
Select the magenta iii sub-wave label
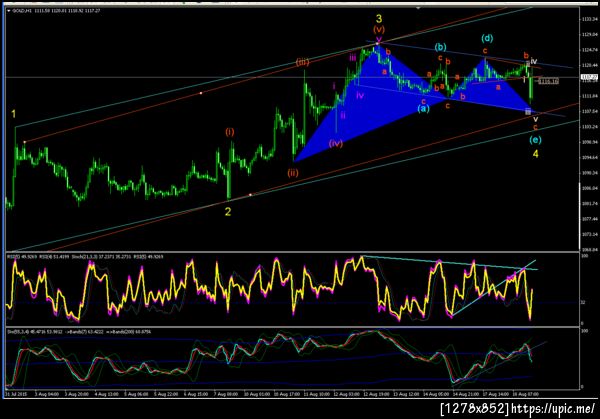[352, 58]
